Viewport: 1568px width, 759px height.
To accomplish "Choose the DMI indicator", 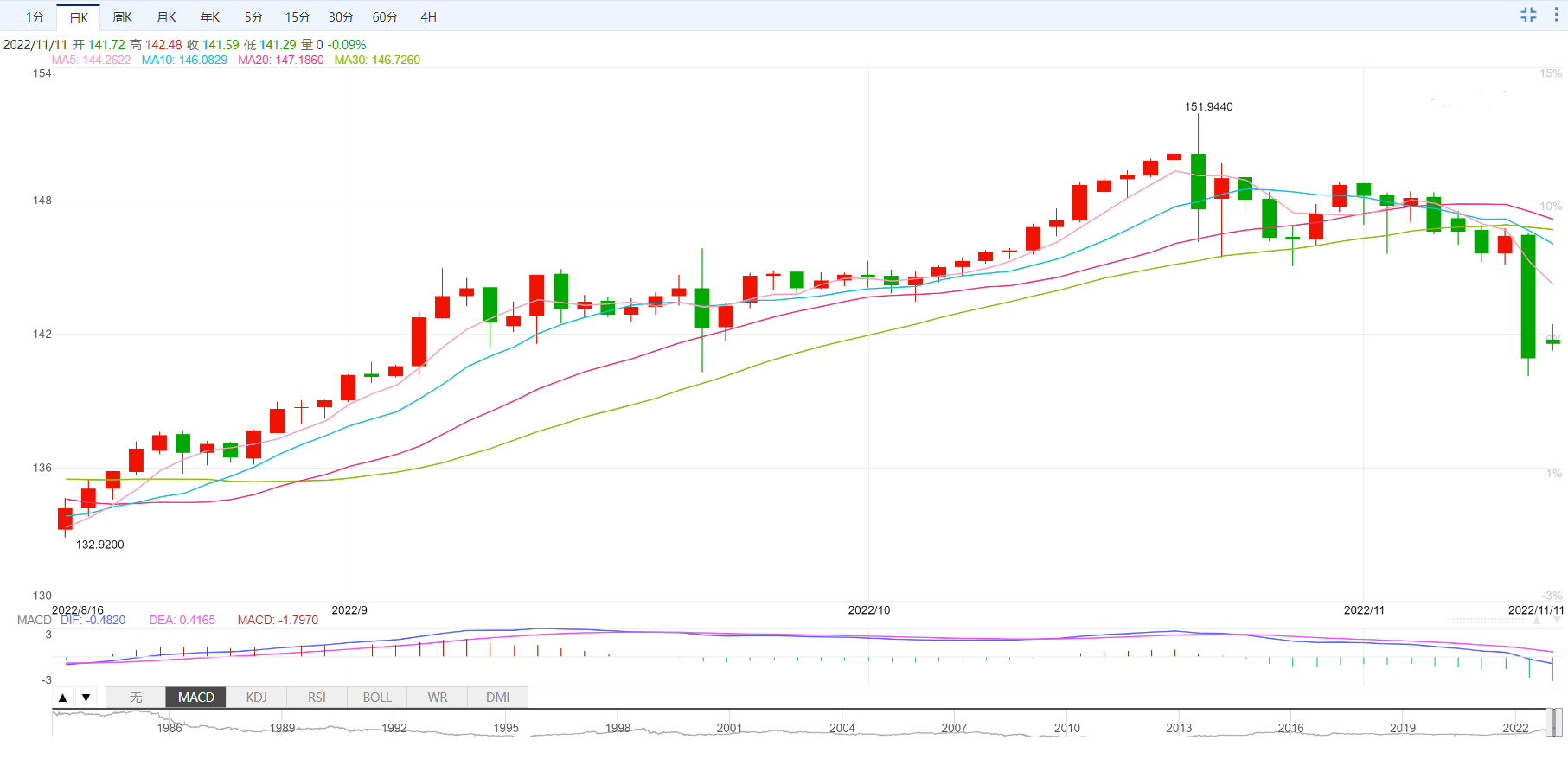I will point(497,698).
